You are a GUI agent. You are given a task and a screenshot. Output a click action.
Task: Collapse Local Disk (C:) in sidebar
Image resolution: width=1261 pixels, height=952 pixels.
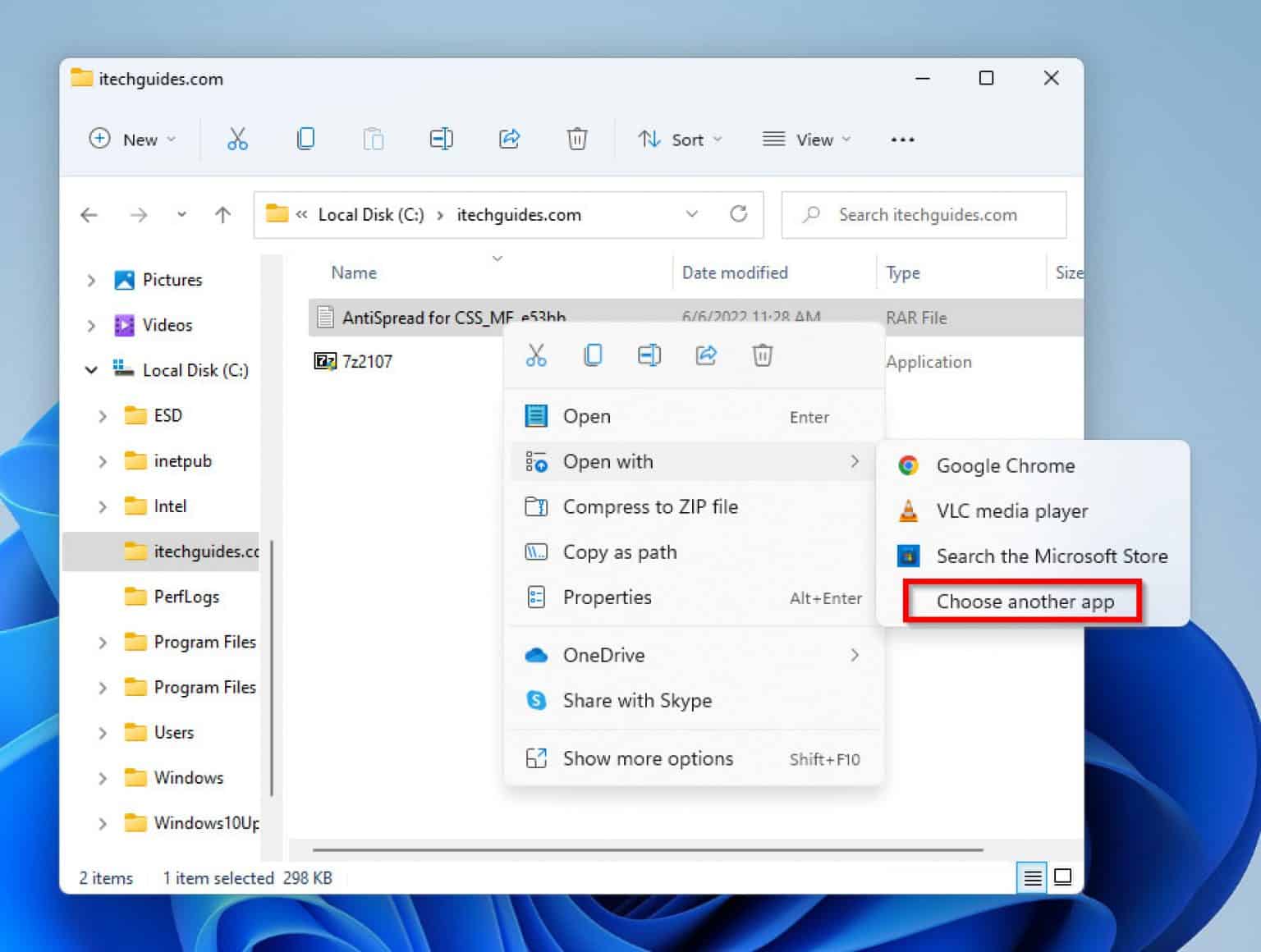pos(91,369)
